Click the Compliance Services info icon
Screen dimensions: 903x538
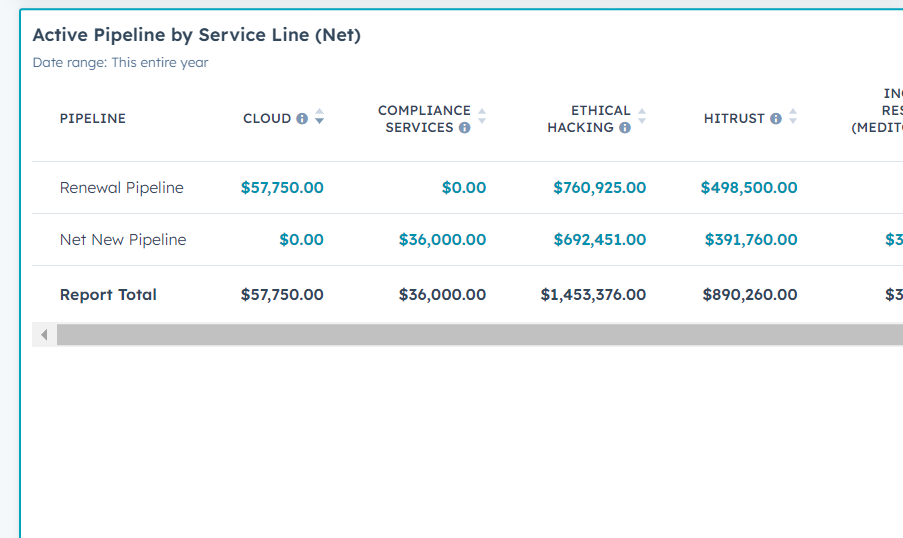[x=464, y=128]
